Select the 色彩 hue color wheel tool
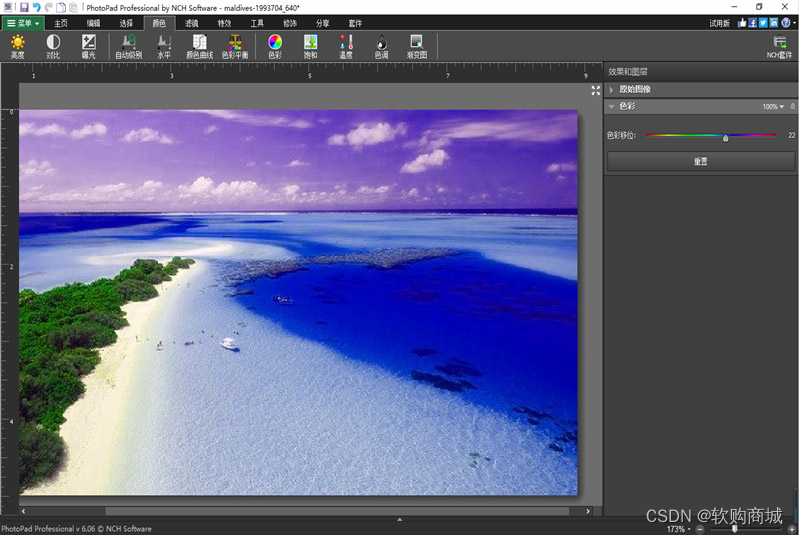799x535 pixels. tap(275, 46)
